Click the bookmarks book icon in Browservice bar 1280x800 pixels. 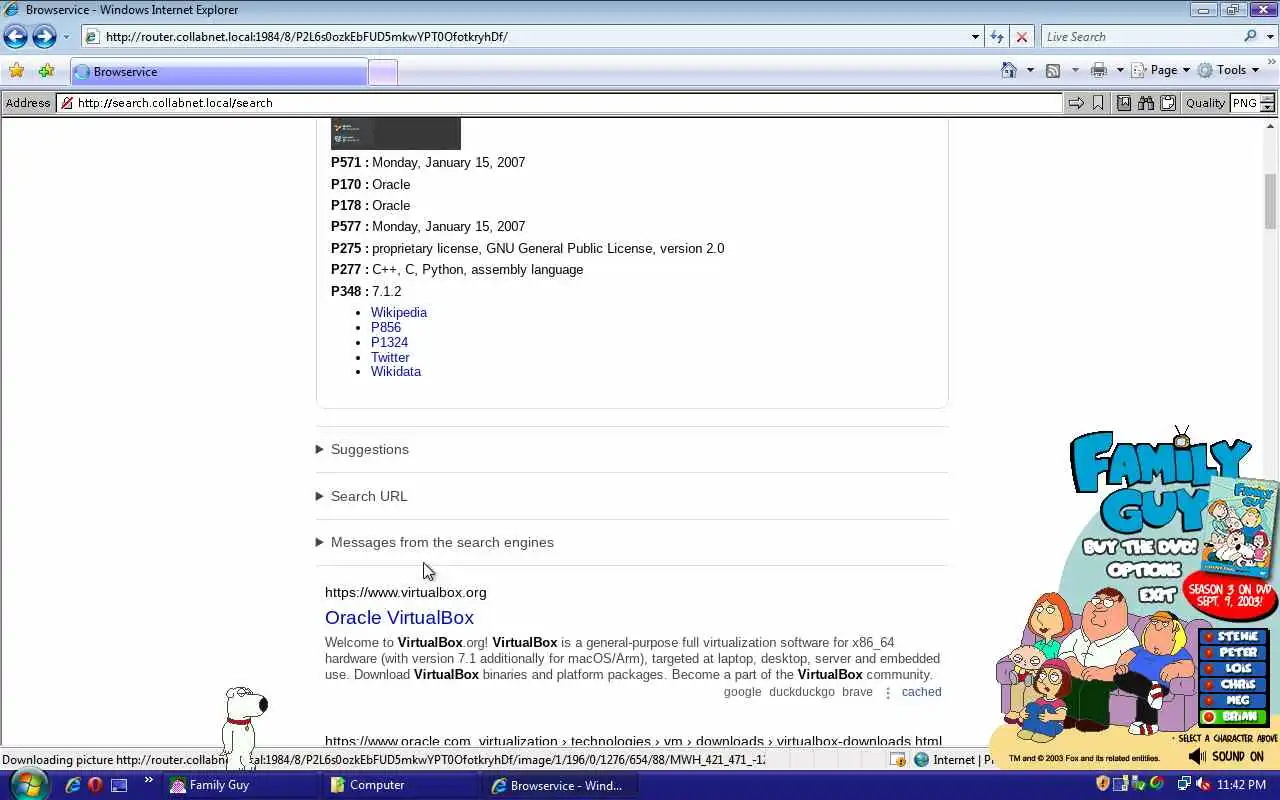tap(1124, 103)
